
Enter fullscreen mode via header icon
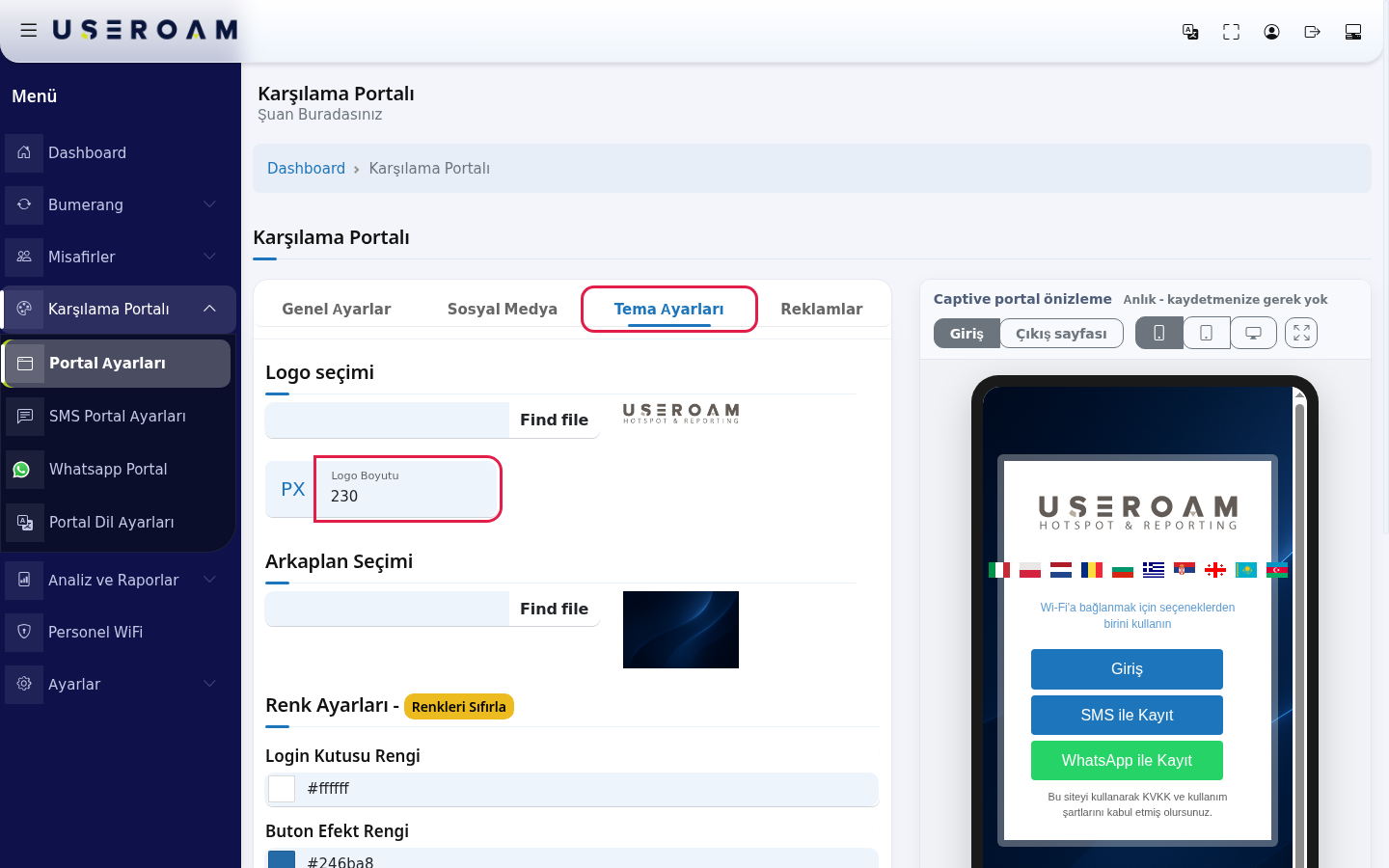[1231, 32]
